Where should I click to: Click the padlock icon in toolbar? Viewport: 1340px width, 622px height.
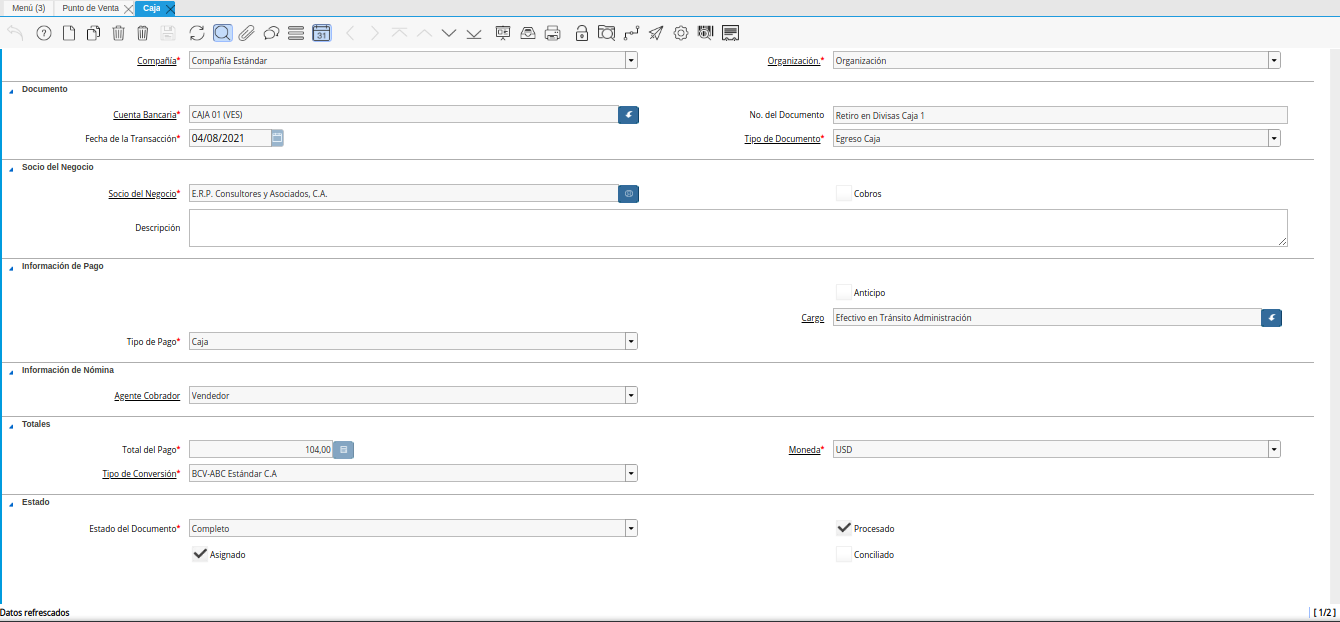[582, 33]
